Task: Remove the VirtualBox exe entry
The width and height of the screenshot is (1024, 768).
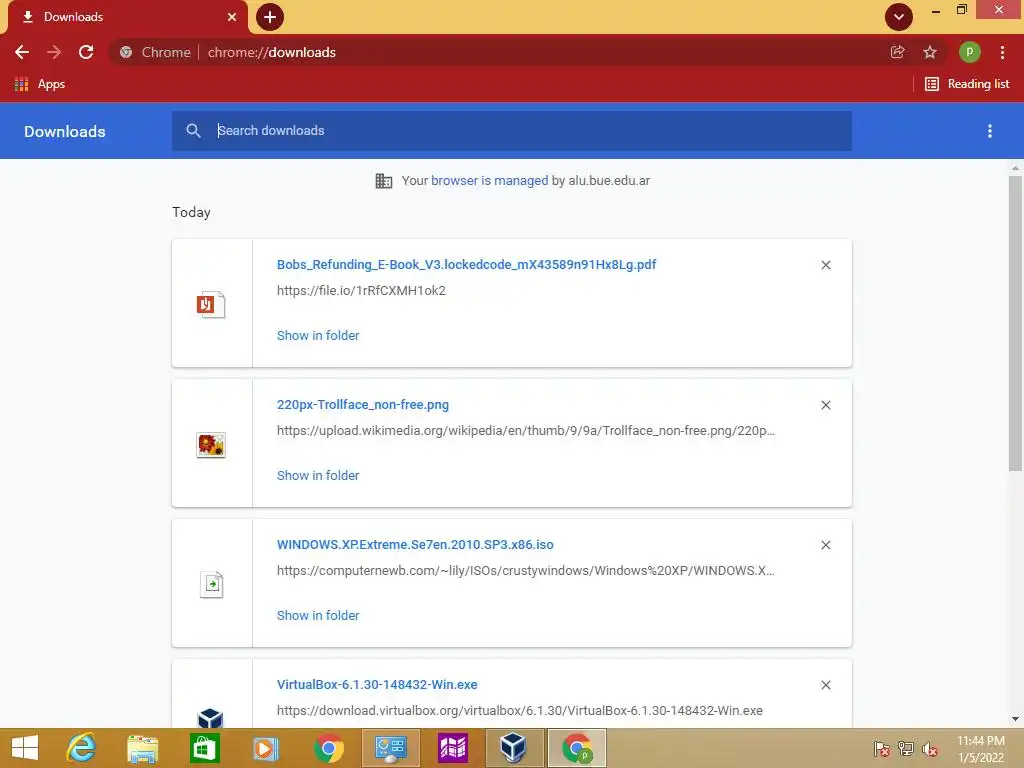Action: pos(825,685)
